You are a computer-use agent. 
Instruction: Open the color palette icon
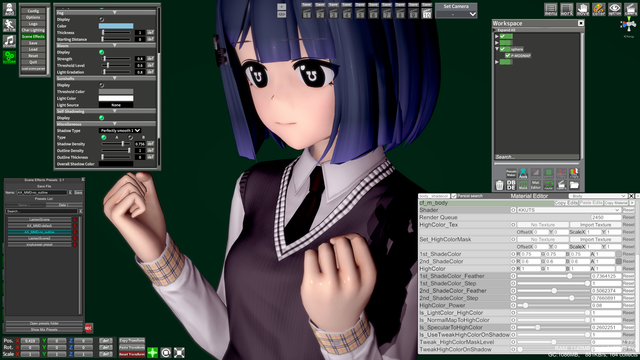tap(598, 9)
